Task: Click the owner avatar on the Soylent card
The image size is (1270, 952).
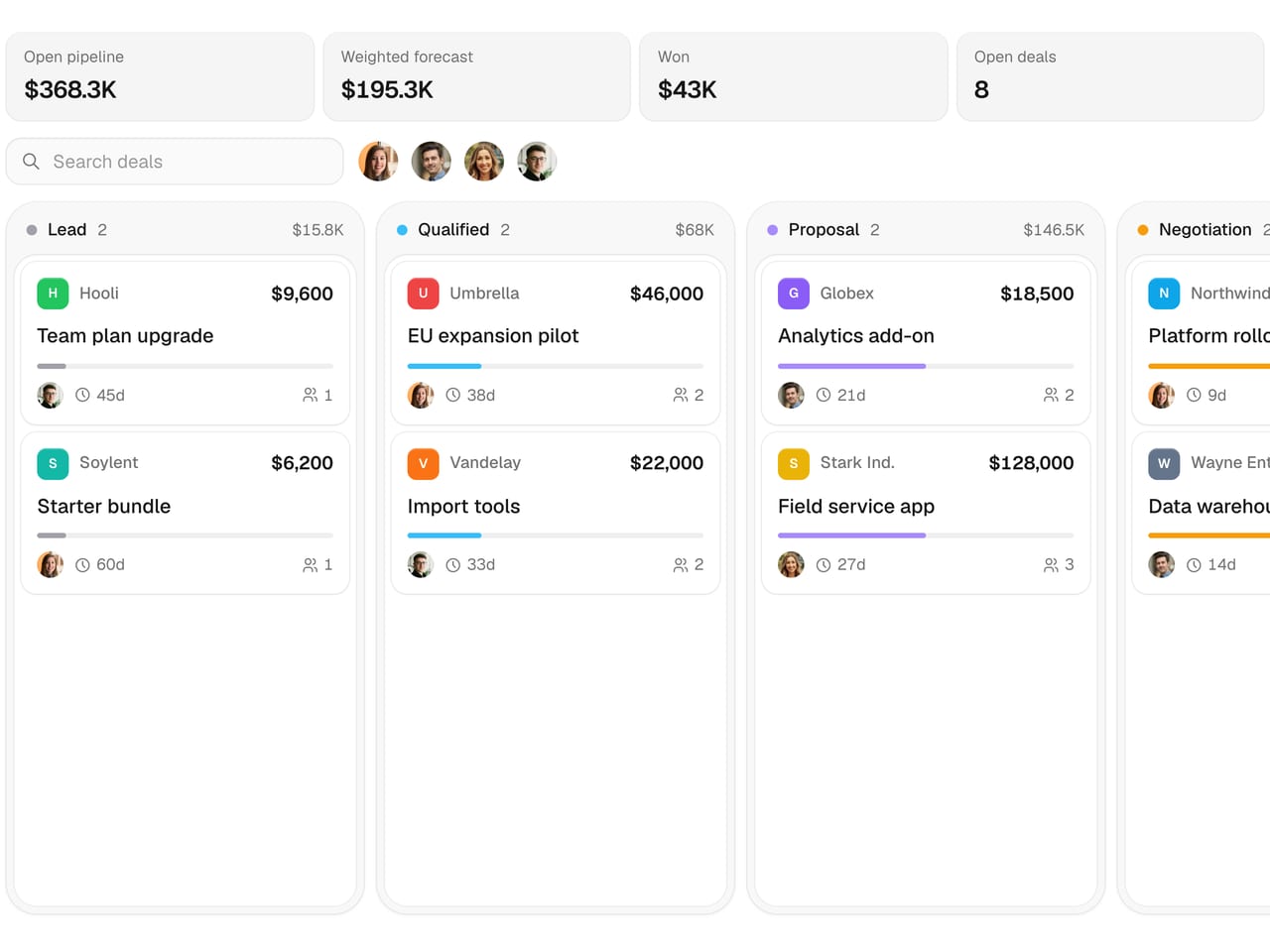Action: [x=51, y=564]
